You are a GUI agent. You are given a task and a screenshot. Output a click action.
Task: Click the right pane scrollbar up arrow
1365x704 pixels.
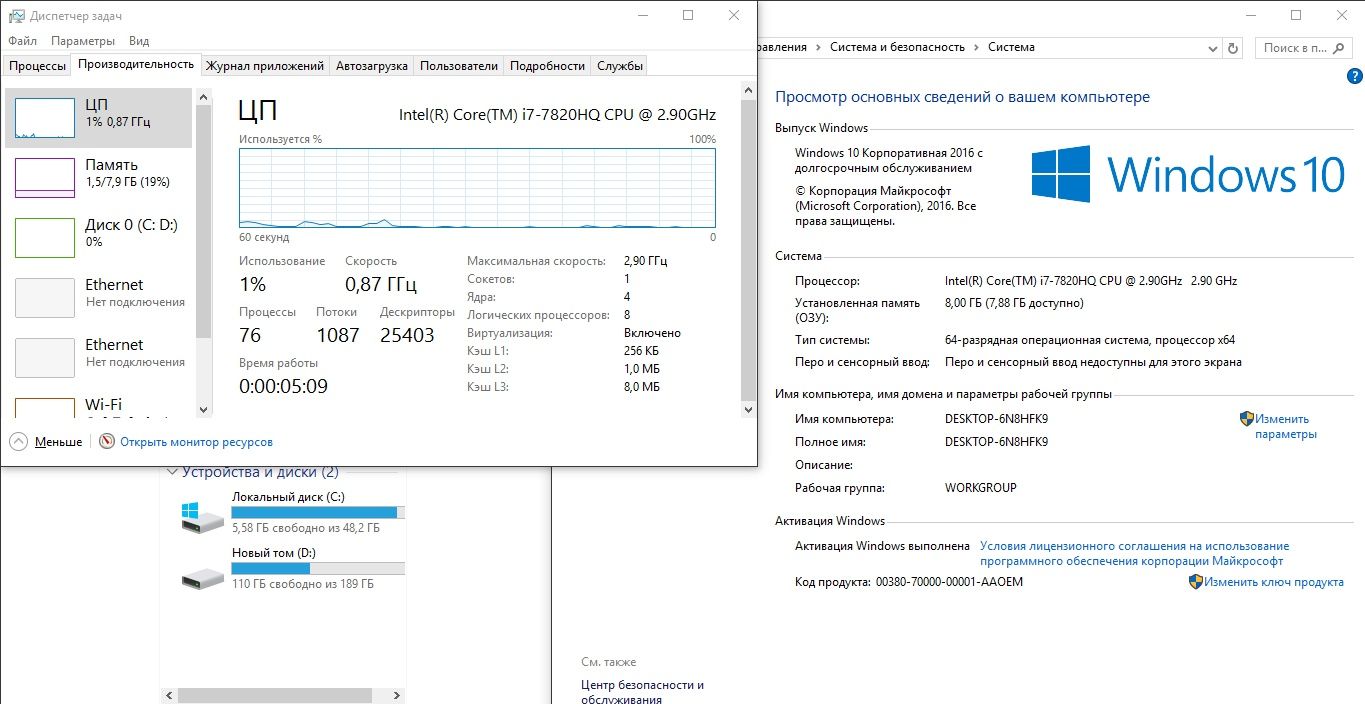748,91
